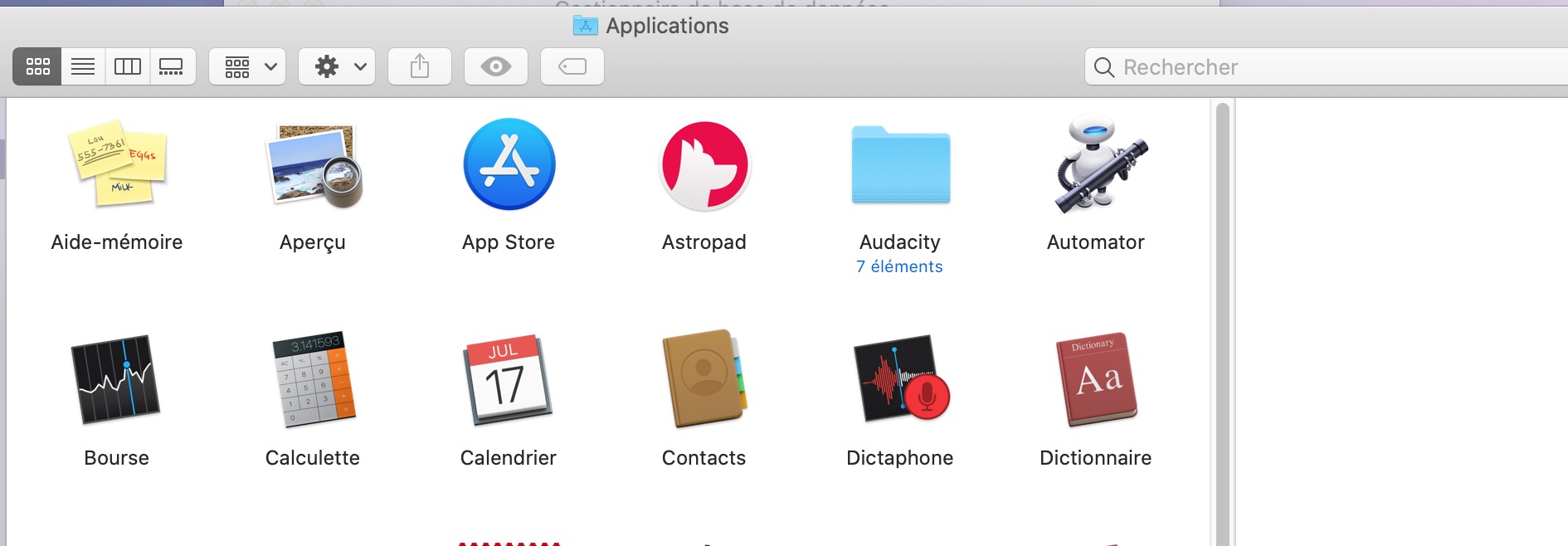The image size is (1568, 546).
Task: Switch to list view mode
Action: (x=83, y=66)
